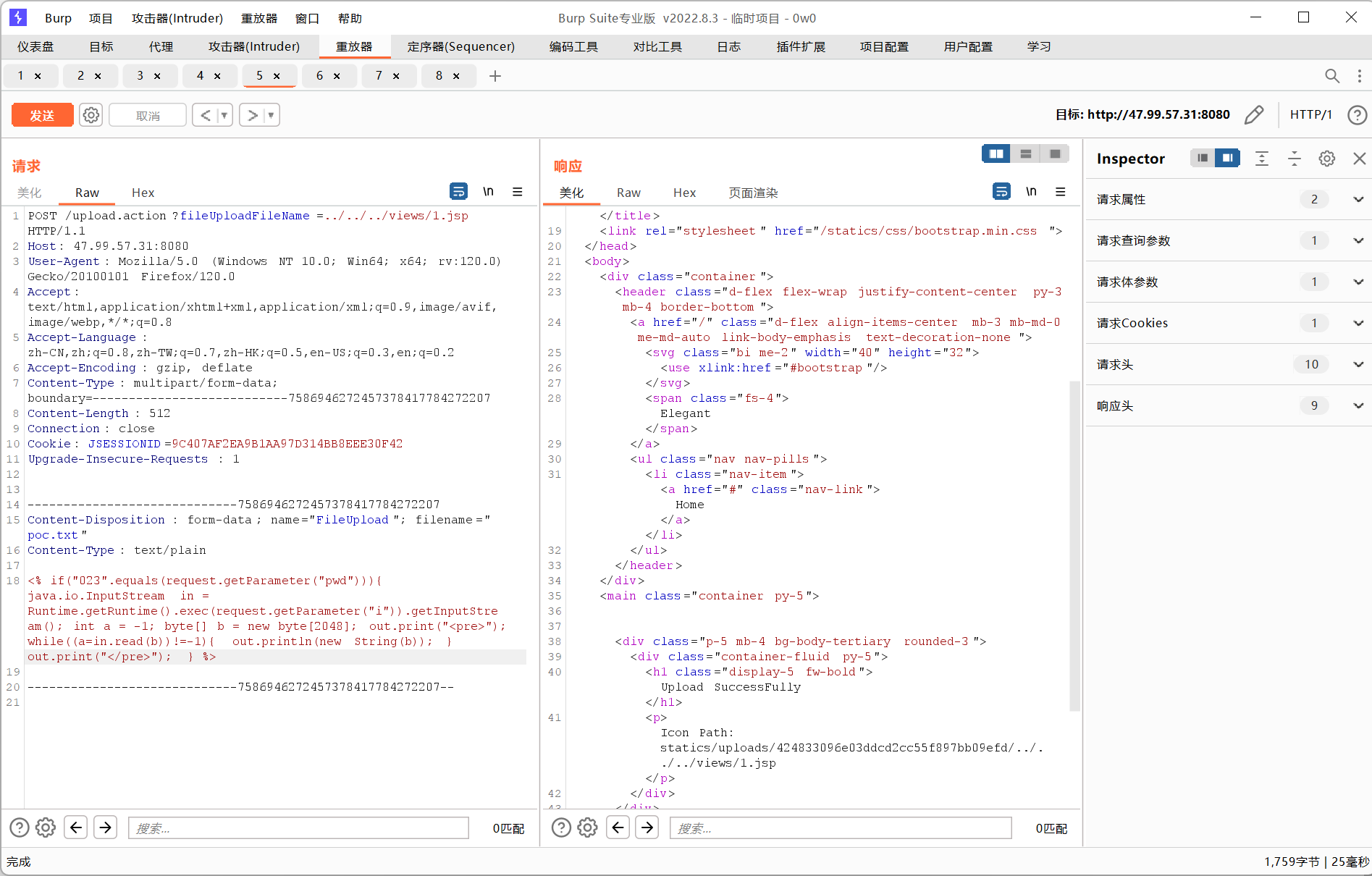Select combined tabbed layout view

pos(1055,153)
